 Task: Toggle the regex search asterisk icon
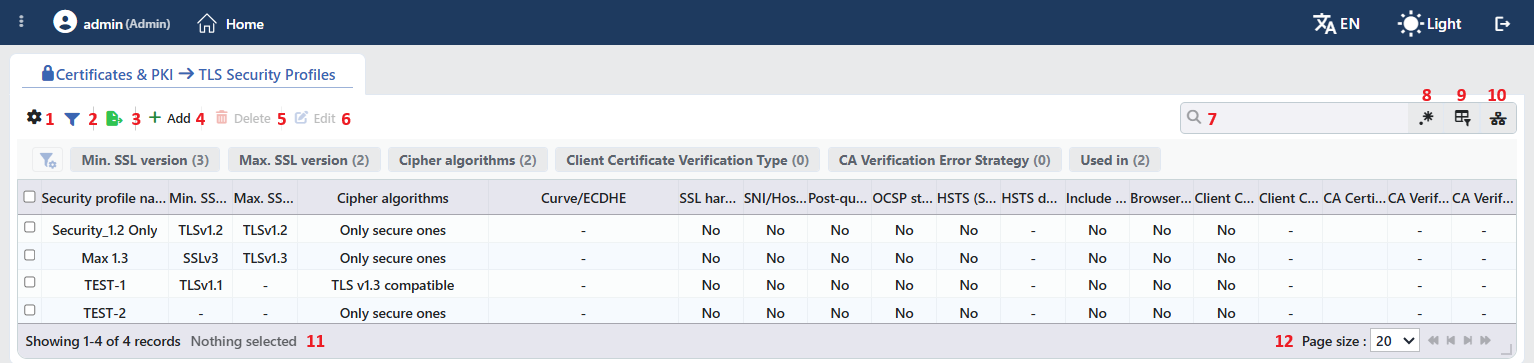[1426, 118]
